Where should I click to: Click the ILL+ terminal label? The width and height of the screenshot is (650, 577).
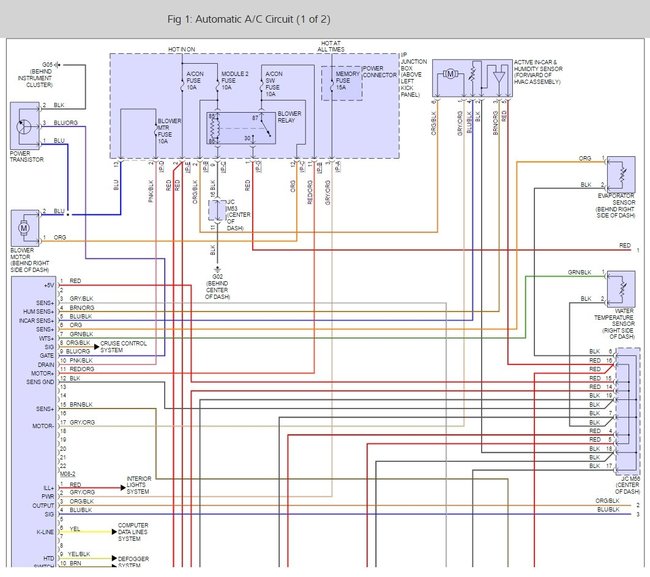[x=49, y=488]
